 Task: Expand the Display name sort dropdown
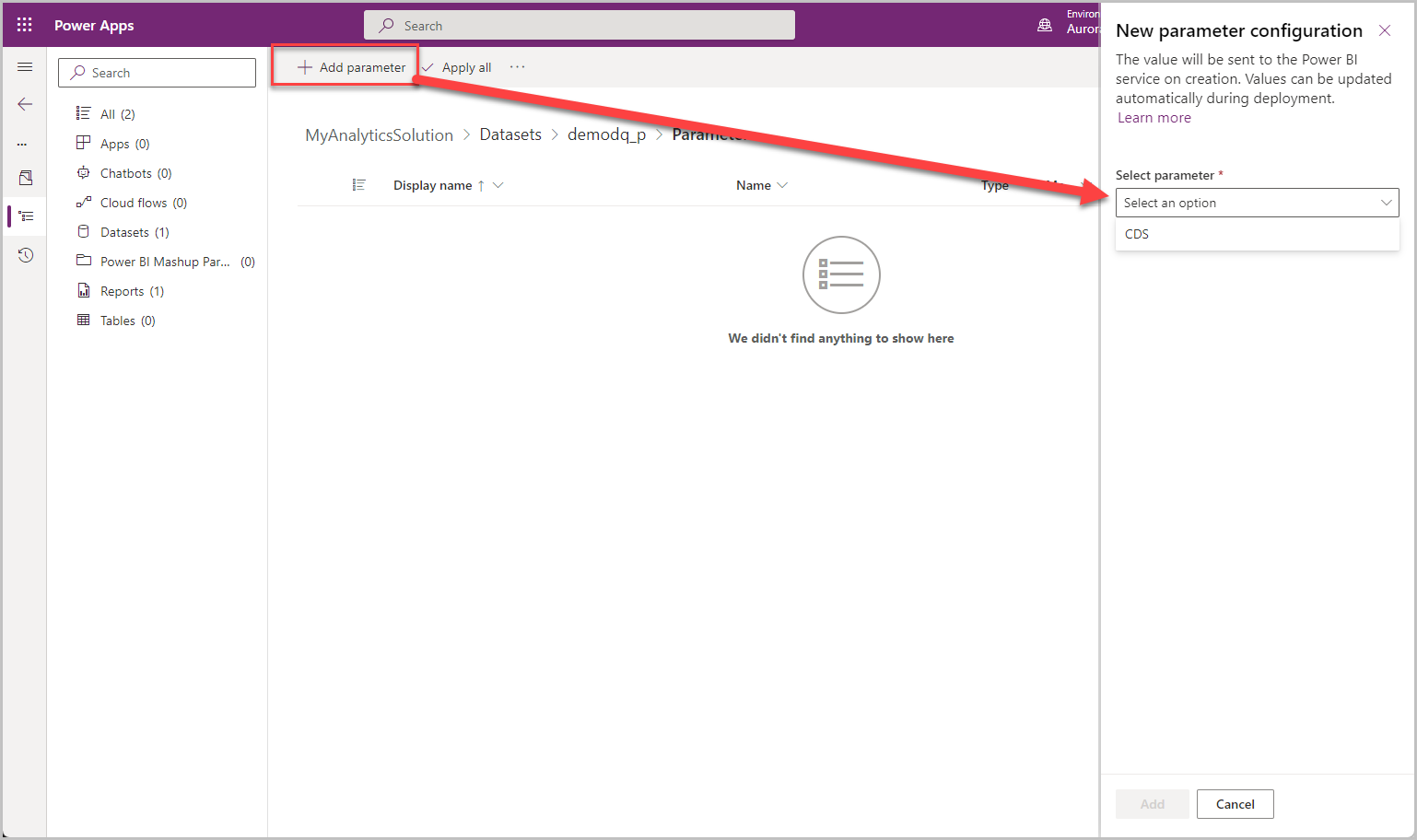(x=498, y=184)
